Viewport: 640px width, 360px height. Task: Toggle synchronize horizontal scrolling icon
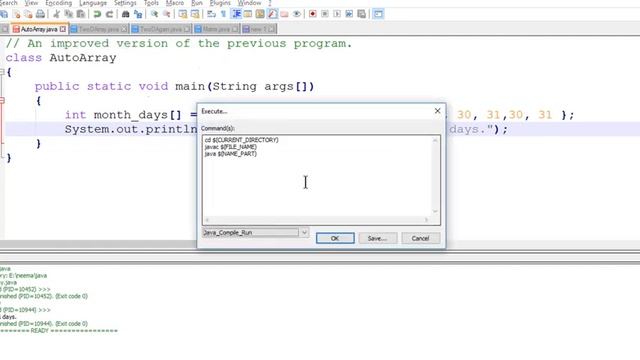click(x=195, y=14)
